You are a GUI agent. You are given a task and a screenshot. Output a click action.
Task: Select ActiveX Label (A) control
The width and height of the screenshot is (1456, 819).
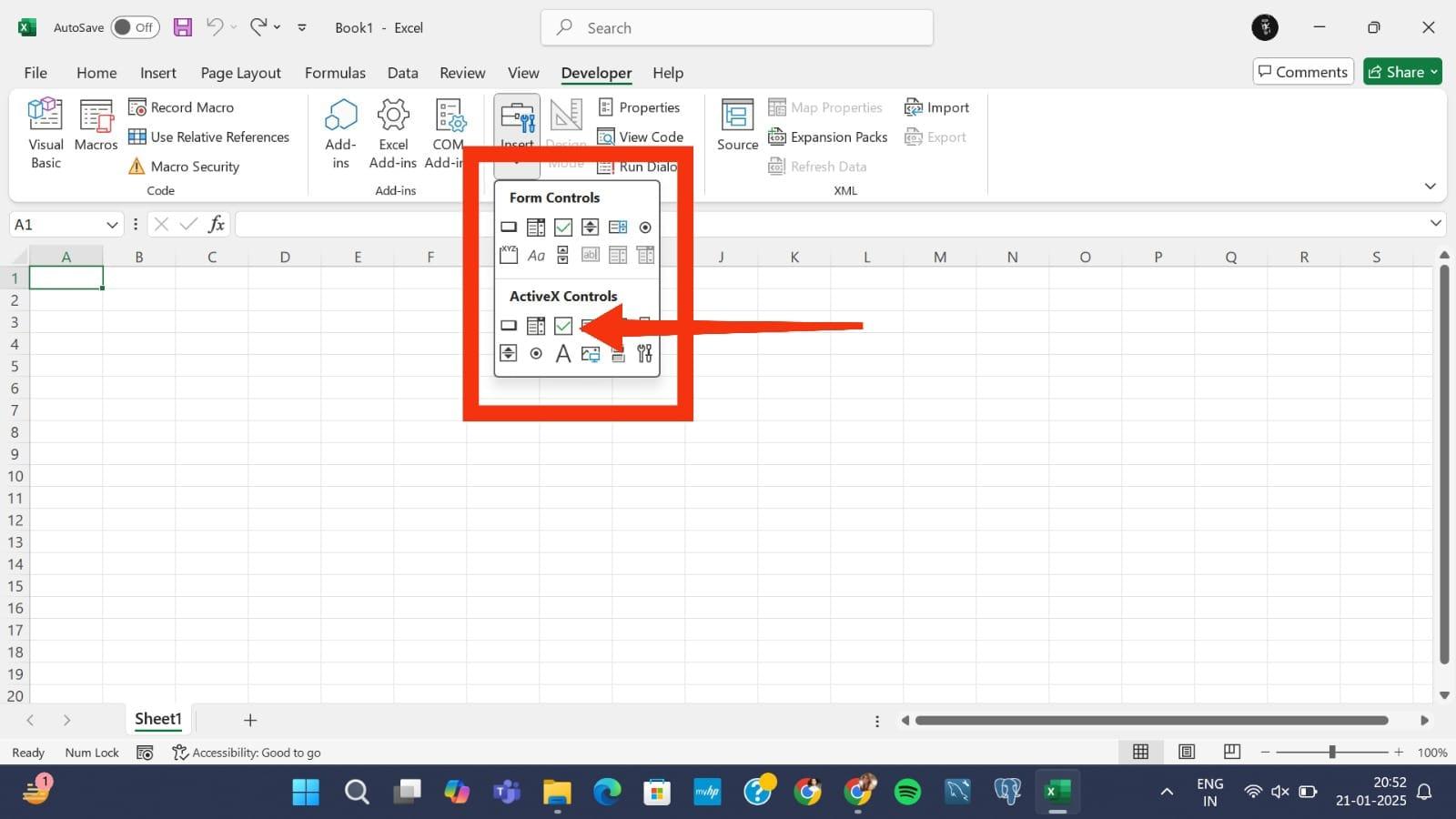coord(563,353)
